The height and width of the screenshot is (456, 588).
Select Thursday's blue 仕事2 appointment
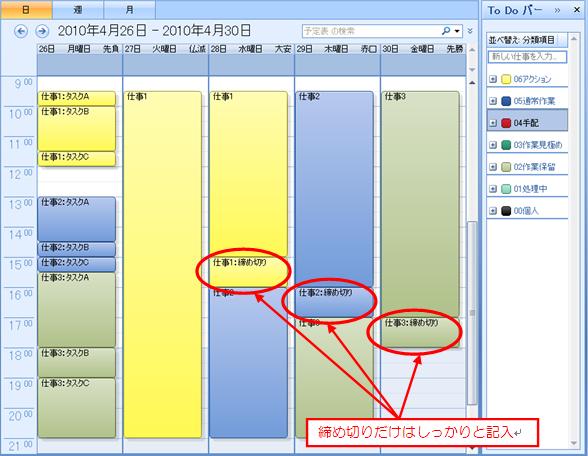334,189
